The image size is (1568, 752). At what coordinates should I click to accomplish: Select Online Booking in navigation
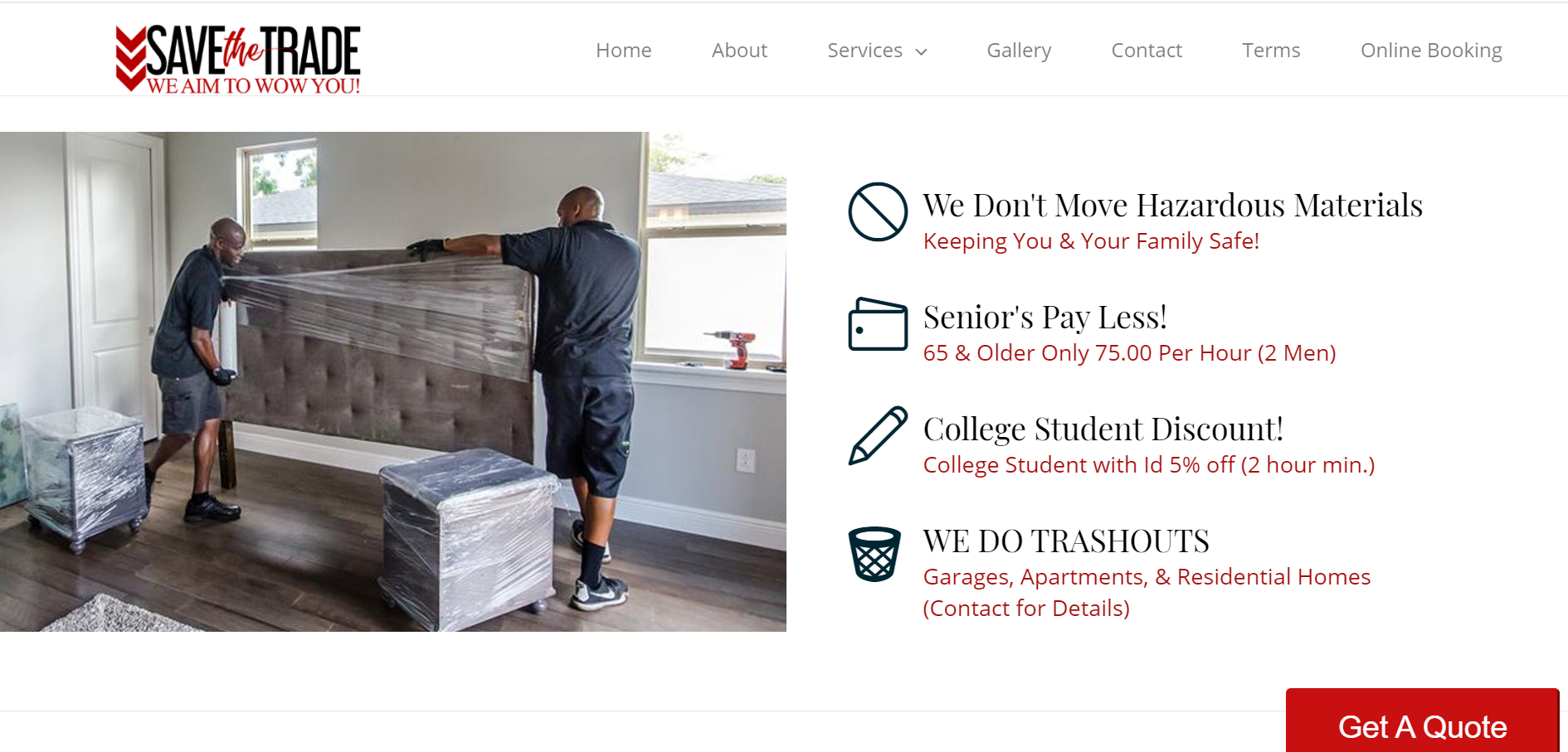pyautogui.click(x=1431, y=51)
